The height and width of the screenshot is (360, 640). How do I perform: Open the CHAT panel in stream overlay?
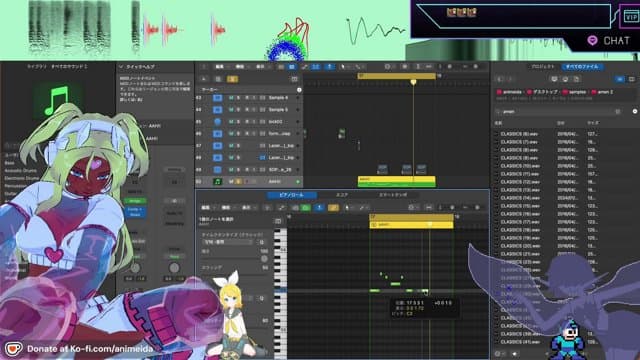[609, 40]
